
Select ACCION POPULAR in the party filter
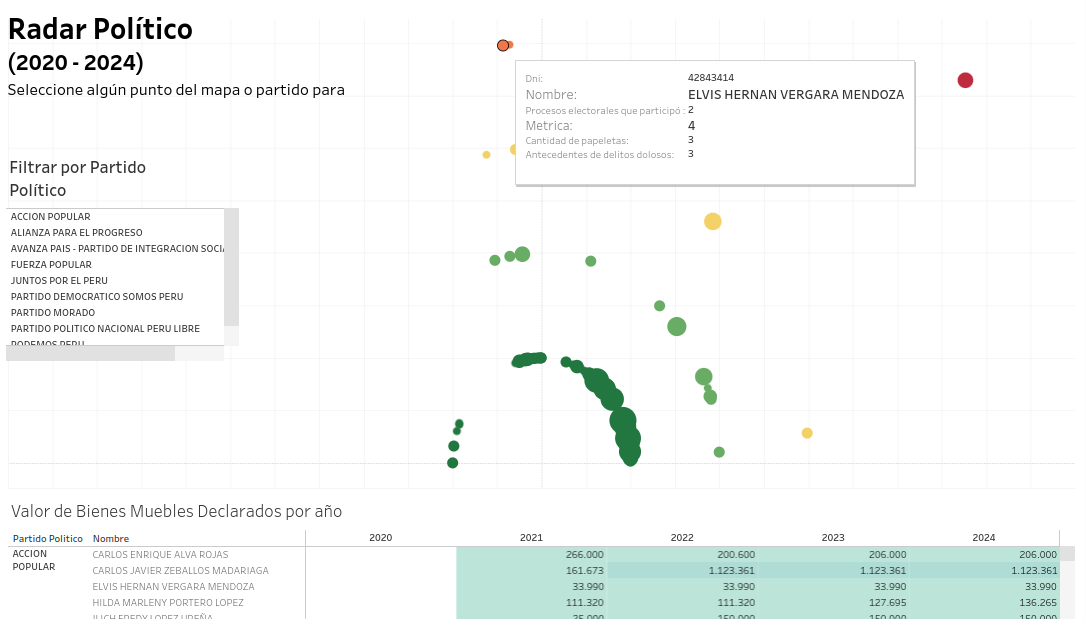[51, 217]
